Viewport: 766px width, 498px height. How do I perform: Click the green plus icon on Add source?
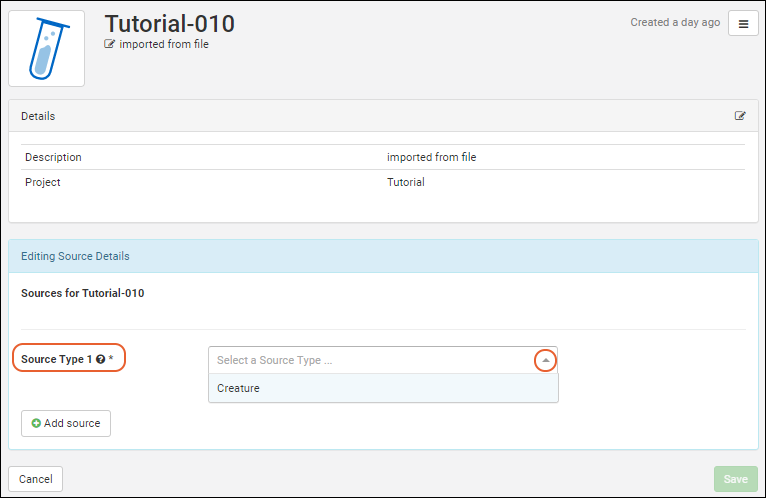pos(36,423)
